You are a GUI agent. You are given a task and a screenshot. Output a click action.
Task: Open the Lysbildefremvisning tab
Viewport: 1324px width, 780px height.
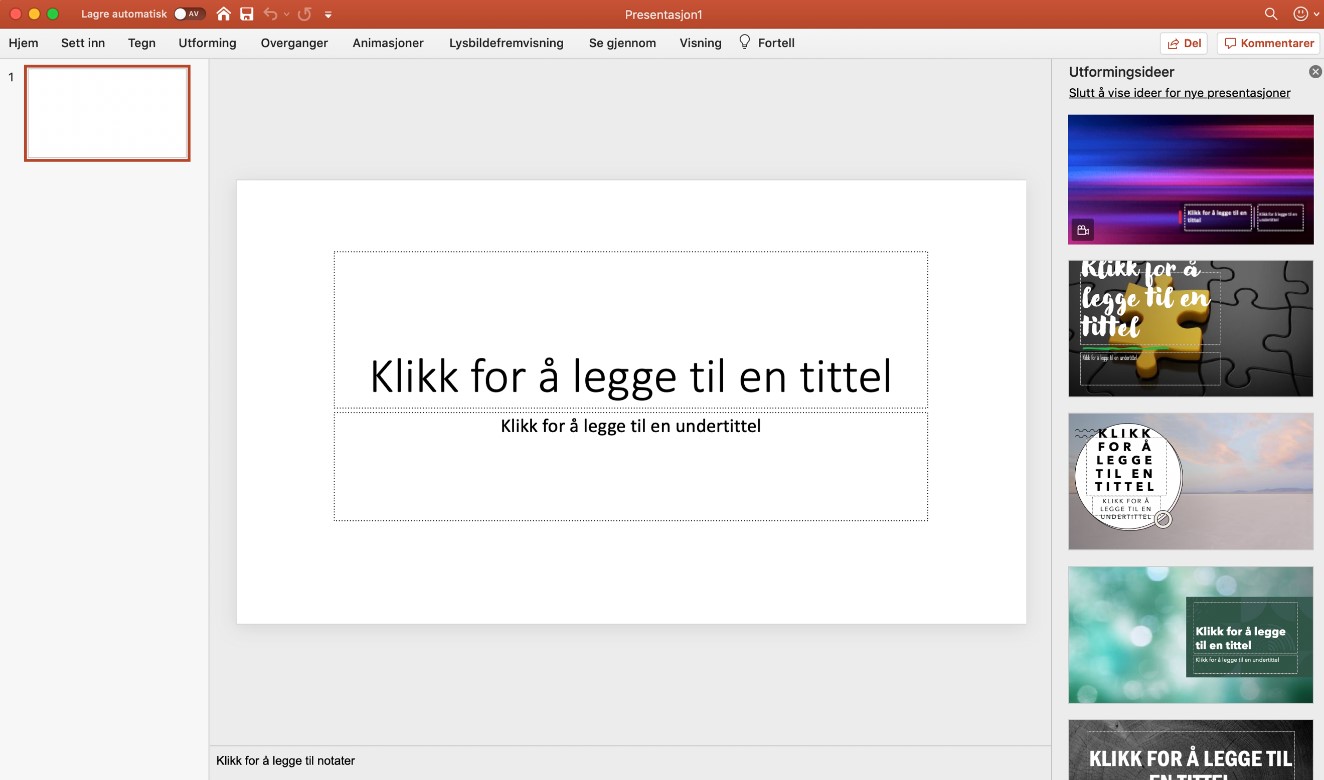(506, 43)
